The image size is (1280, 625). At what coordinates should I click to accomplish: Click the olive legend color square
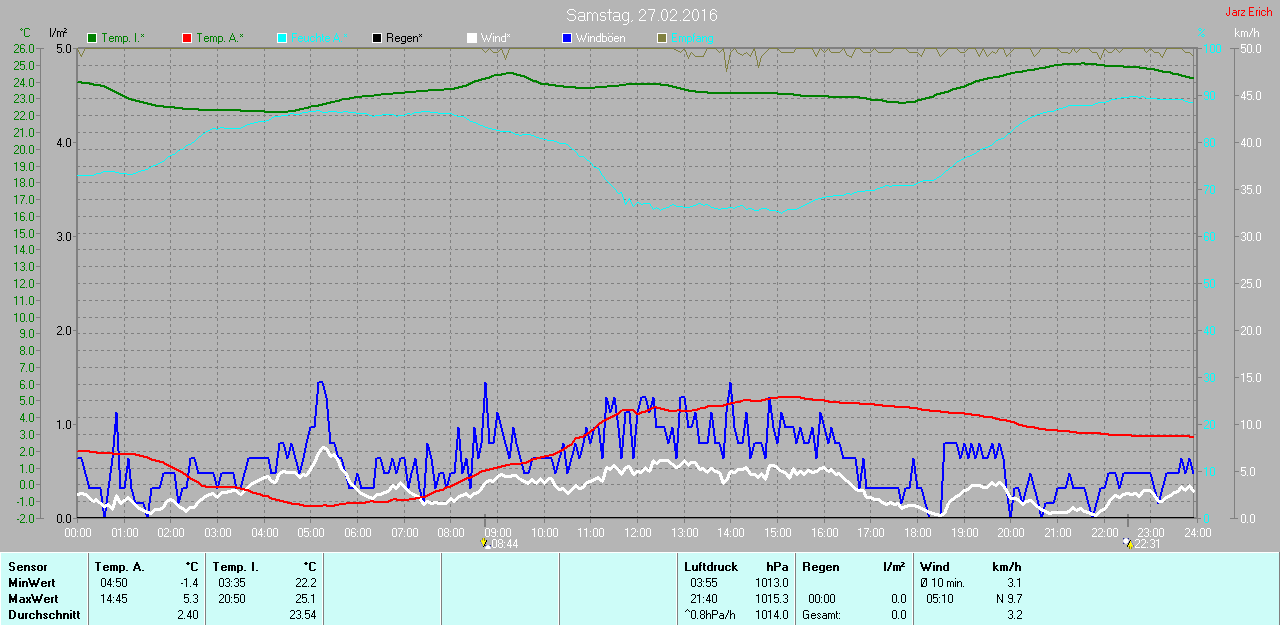pyautogui.click(x=661, y=38)
